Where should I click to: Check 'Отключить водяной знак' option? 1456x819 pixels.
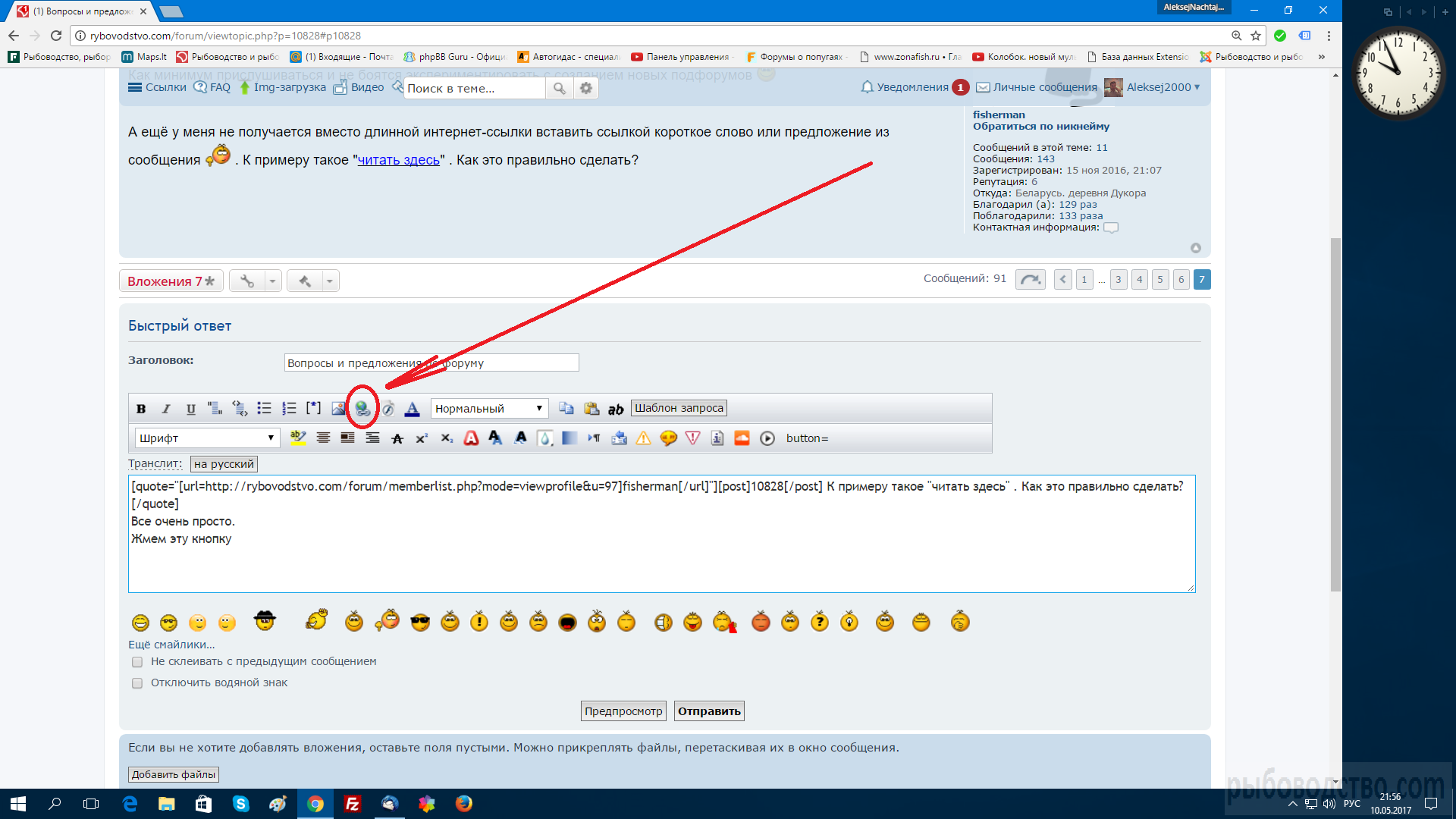coord(137,683)
